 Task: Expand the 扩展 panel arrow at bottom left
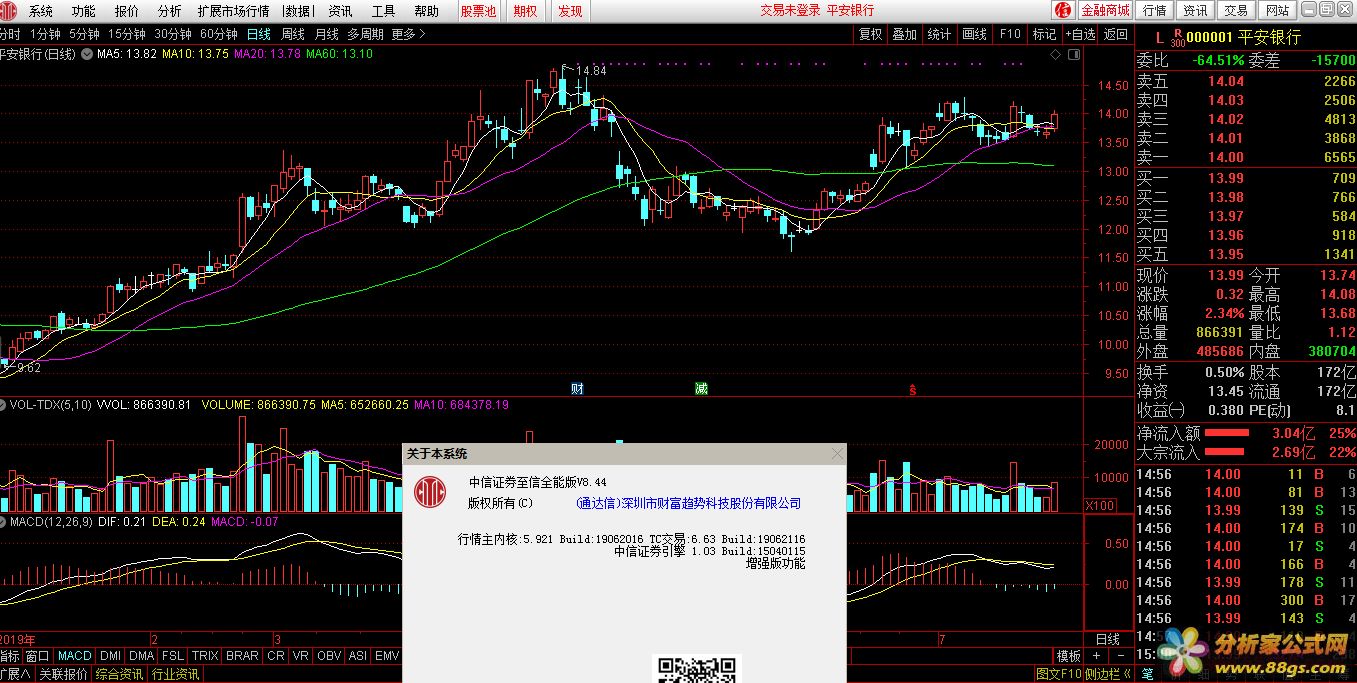tap(15, 675)
